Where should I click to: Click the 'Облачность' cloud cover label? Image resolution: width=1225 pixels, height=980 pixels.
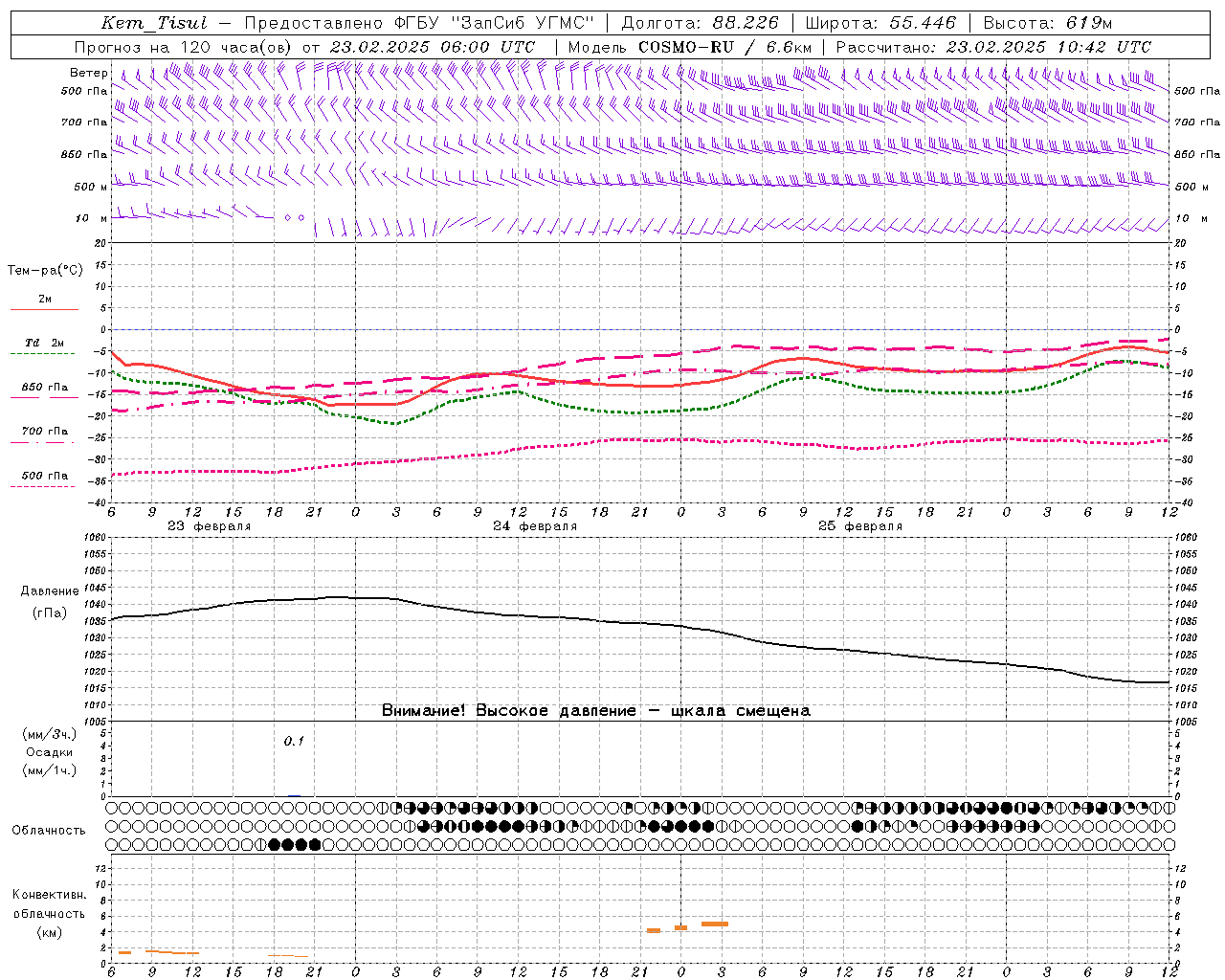[49, 830]
